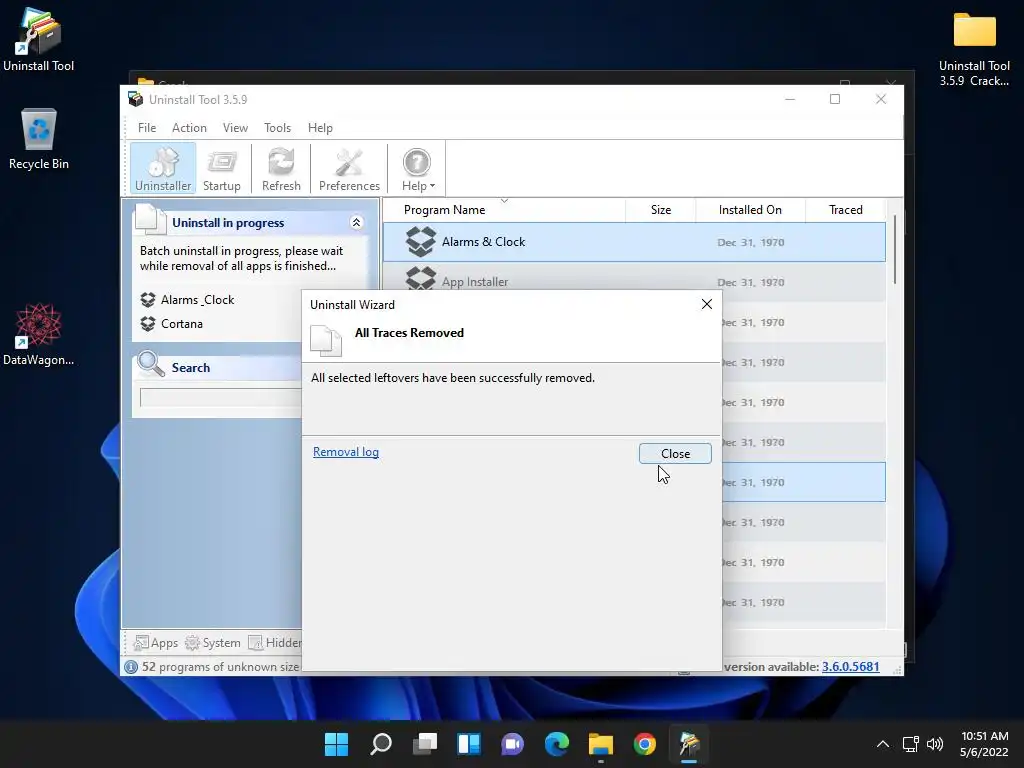This screenshot has width=1024, height=768.
Task: Click the App Installer package icon
Action: (x=421, y=279)
